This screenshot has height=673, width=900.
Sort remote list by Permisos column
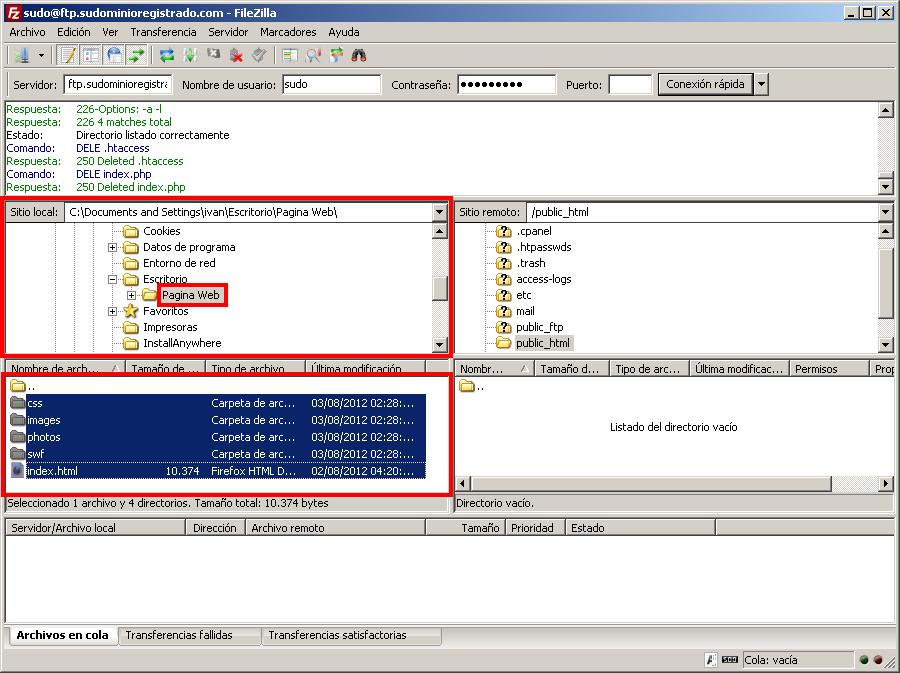[x=829, y=369]
